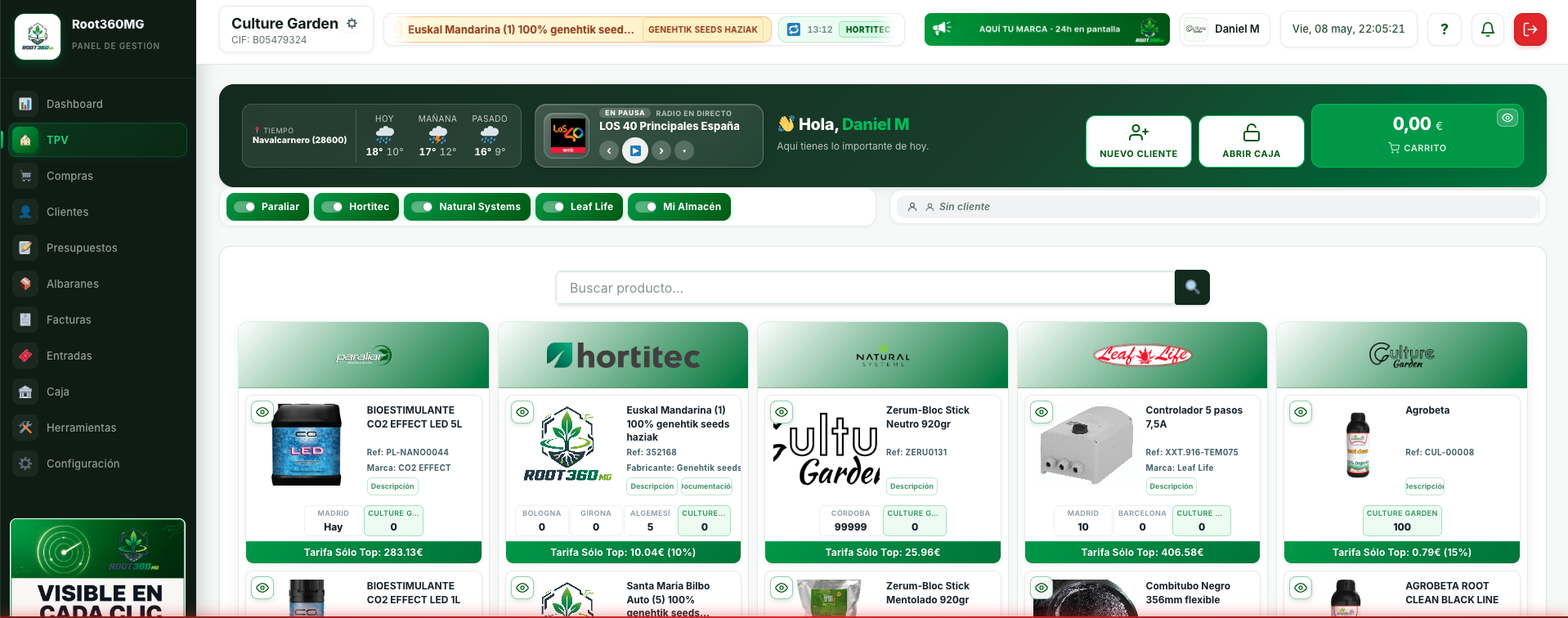1568x618 pixels.
Task: Click the Entradas ticket icon in sidebar
Action: click(25, 356)
